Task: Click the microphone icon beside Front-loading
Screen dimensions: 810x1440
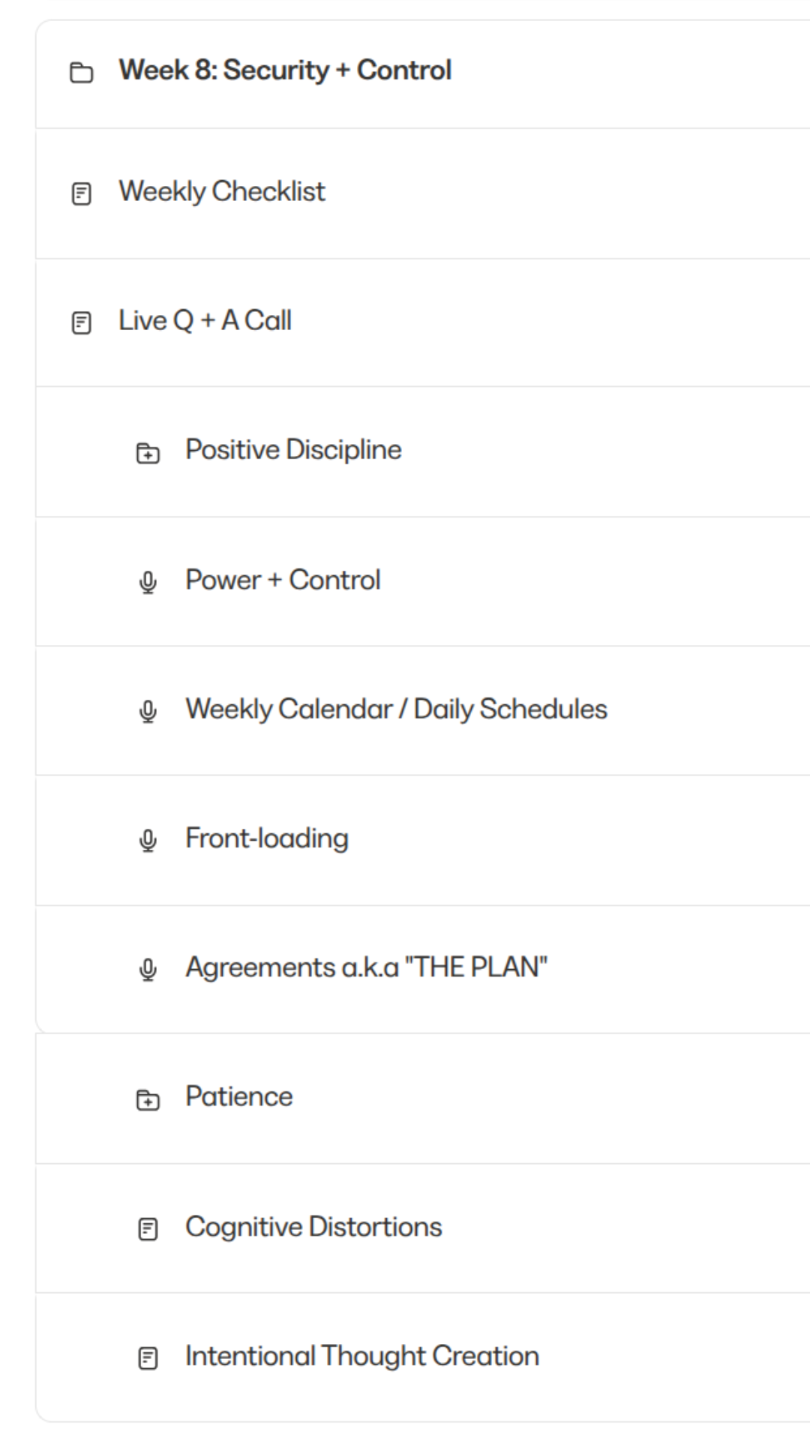Action: [x=148, y=840]
